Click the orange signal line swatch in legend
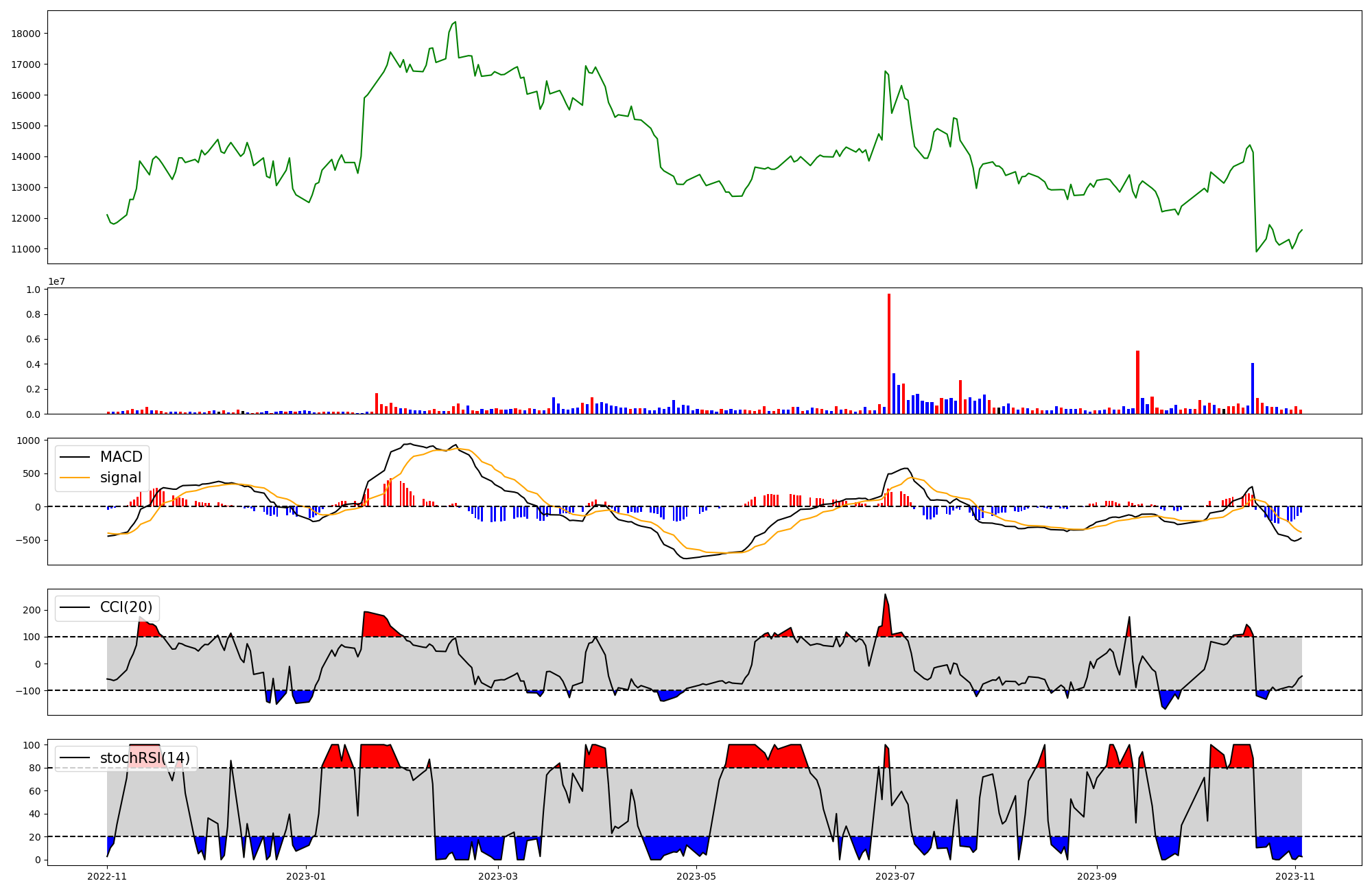The image size is (1372, 892). pyautogui.click(x=75, y=478)
